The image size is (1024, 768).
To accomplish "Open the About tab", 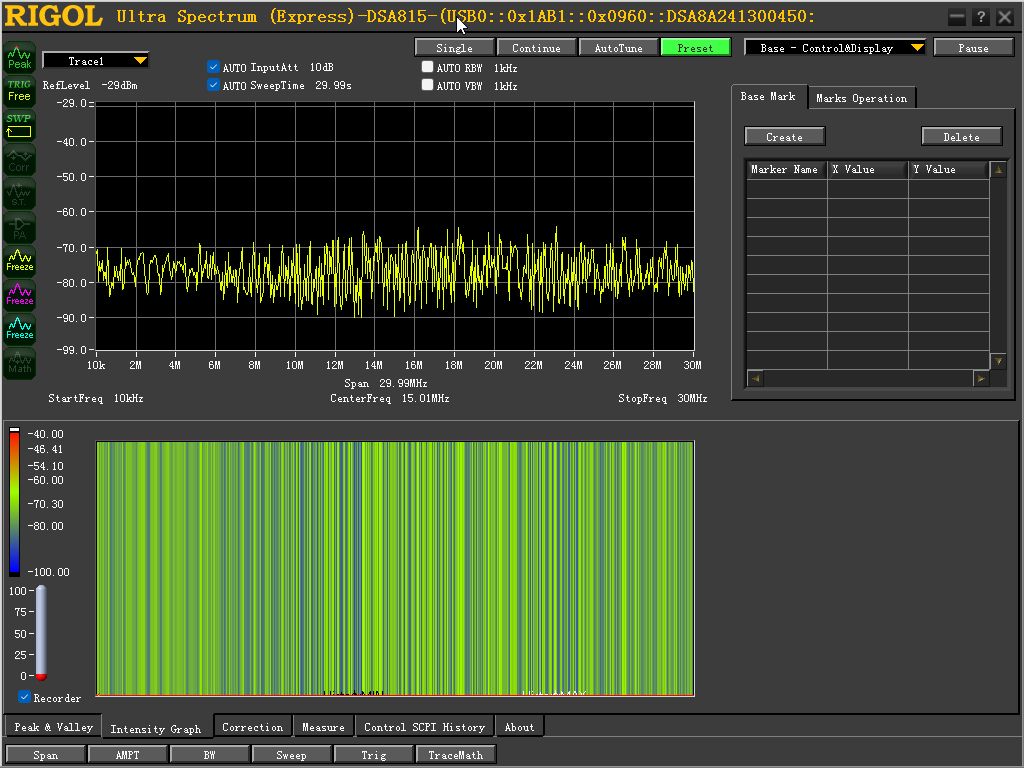I will (519, 727).
